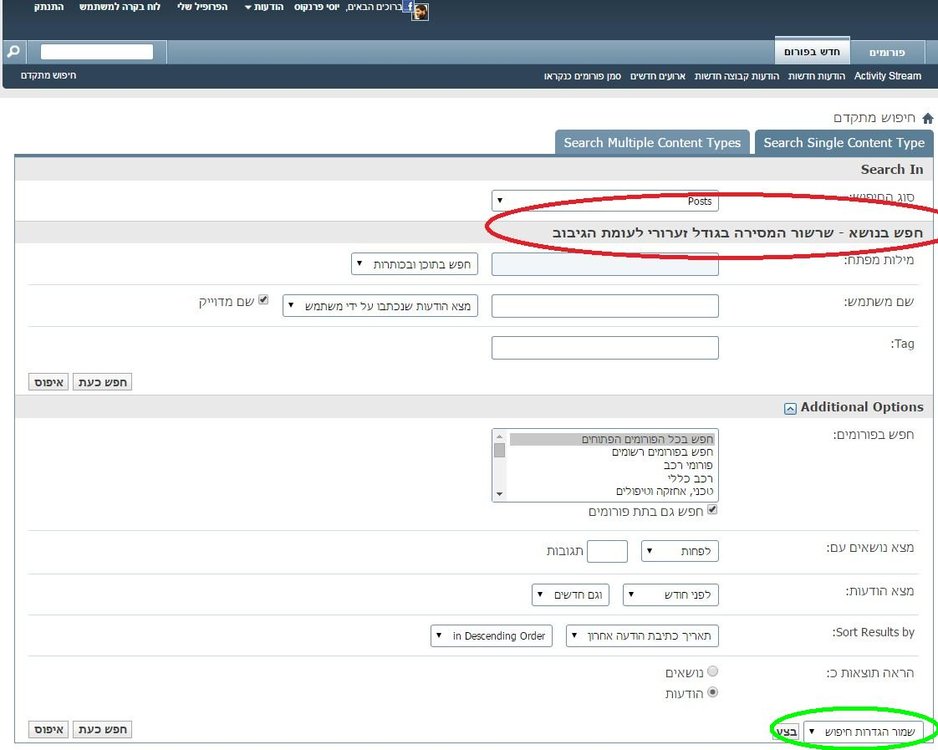Open the הודעות dropdown in top bar

point(264,7)
